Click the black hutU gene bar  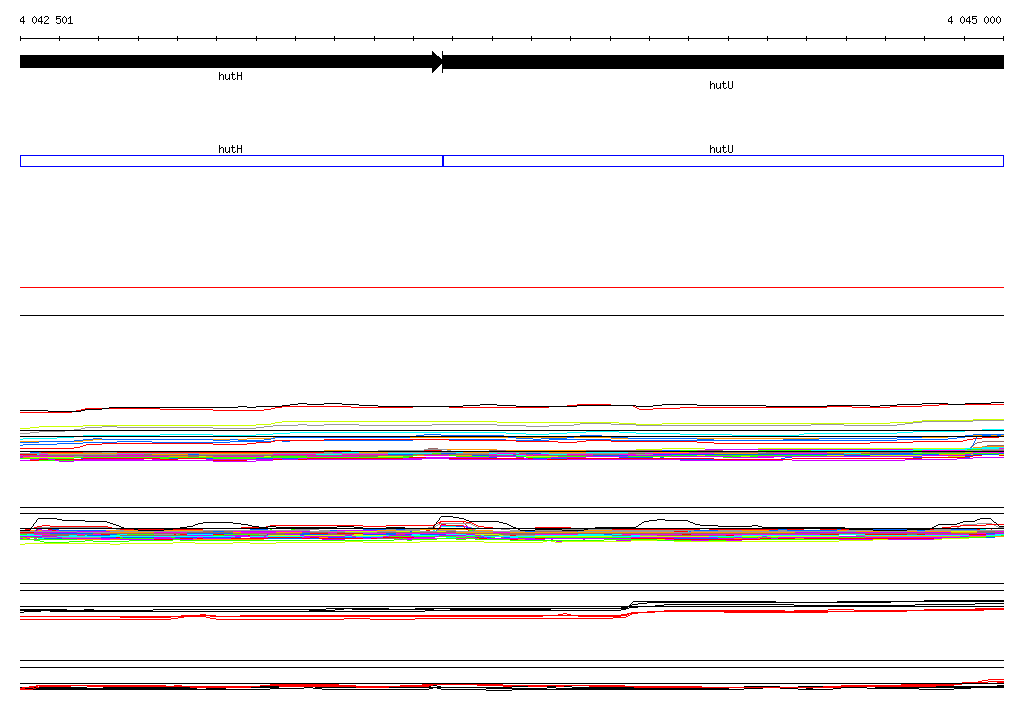click(x=723, y=62)
